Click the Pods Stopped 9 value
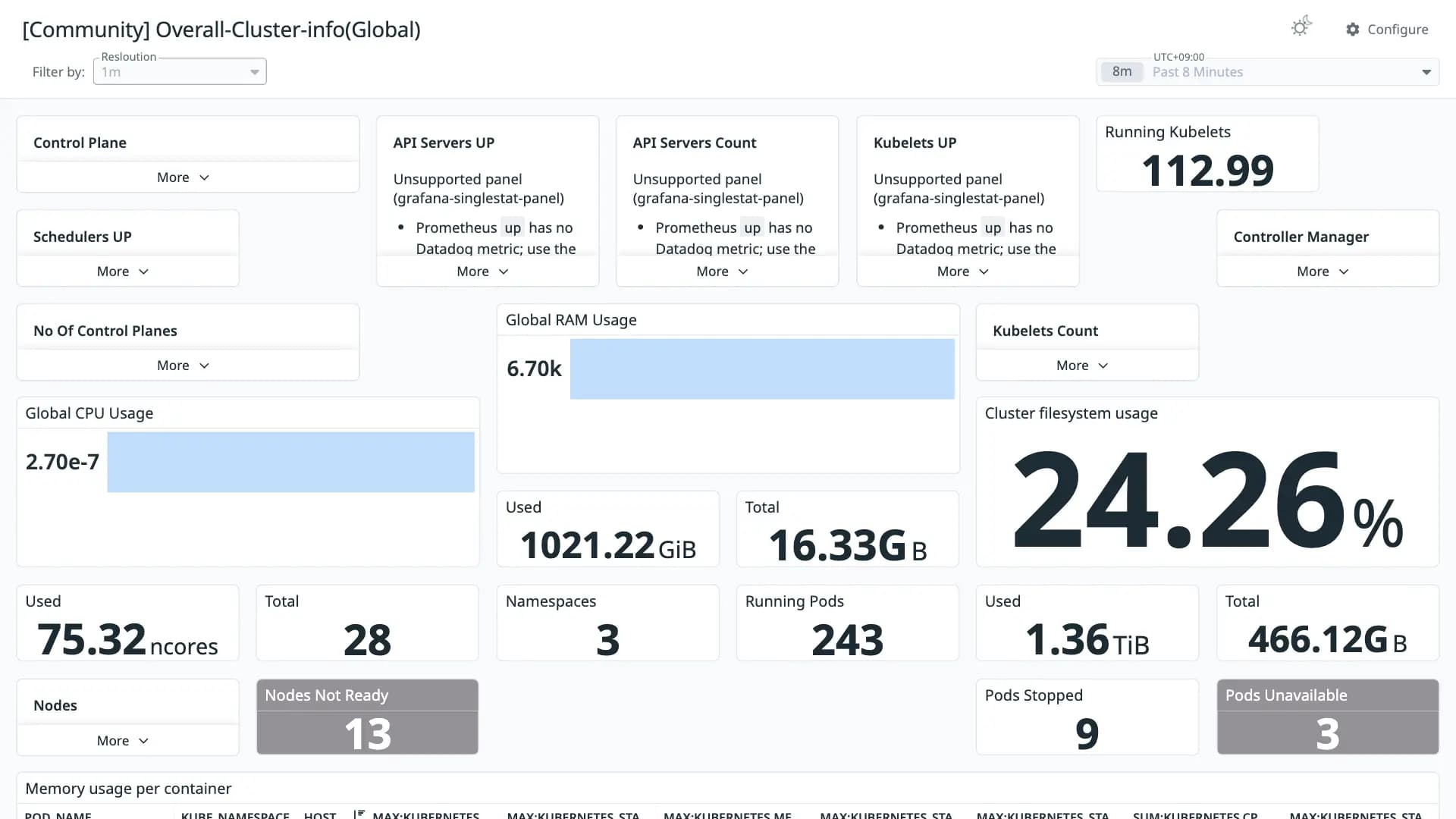Screen dimensions: 1456x819 (x=1087, y=734)
